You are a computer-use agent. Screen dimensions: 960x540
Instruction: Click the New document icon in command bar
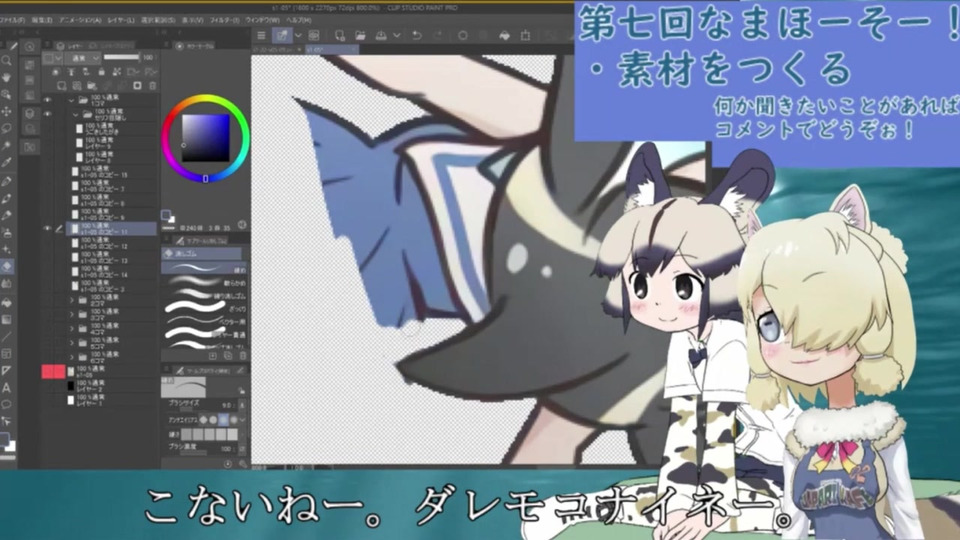click(340, 36)
